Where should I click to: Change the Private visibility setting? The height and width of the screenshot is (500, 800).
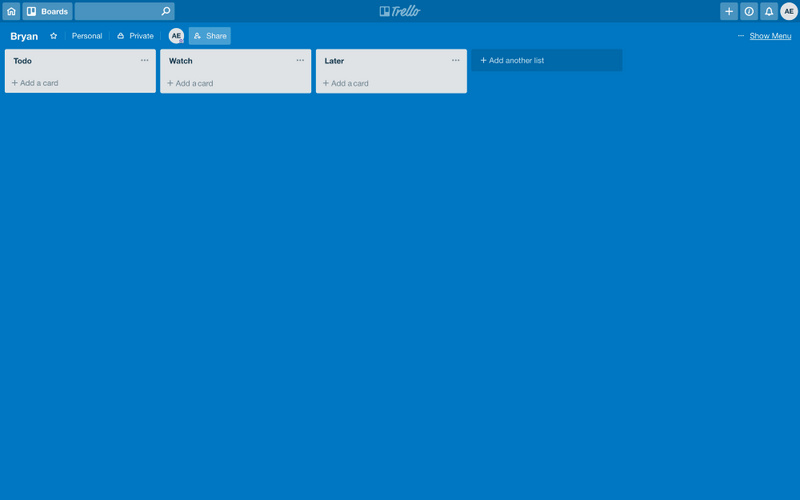[x=135, y=36]
